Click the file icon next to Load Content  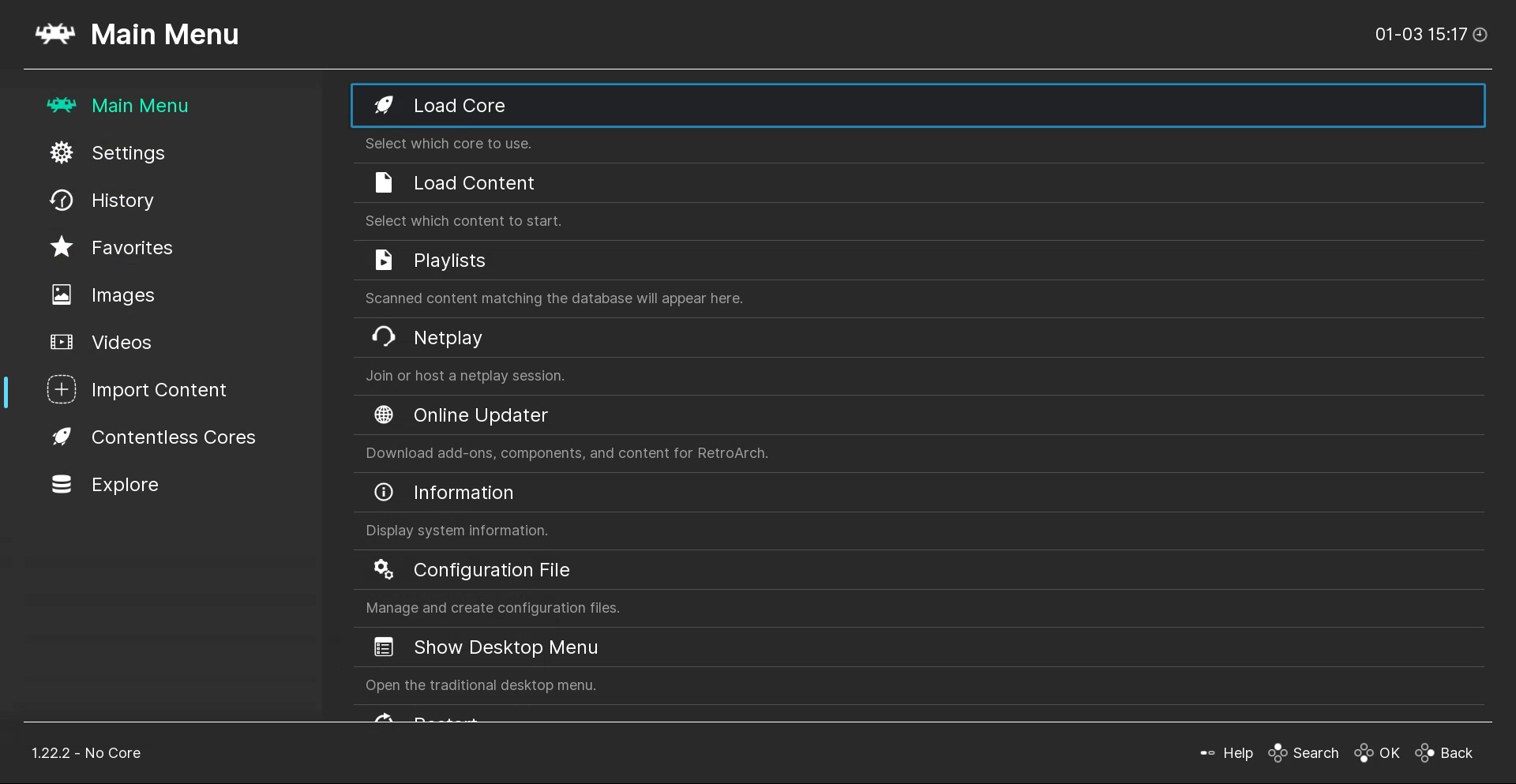point(384,182)
